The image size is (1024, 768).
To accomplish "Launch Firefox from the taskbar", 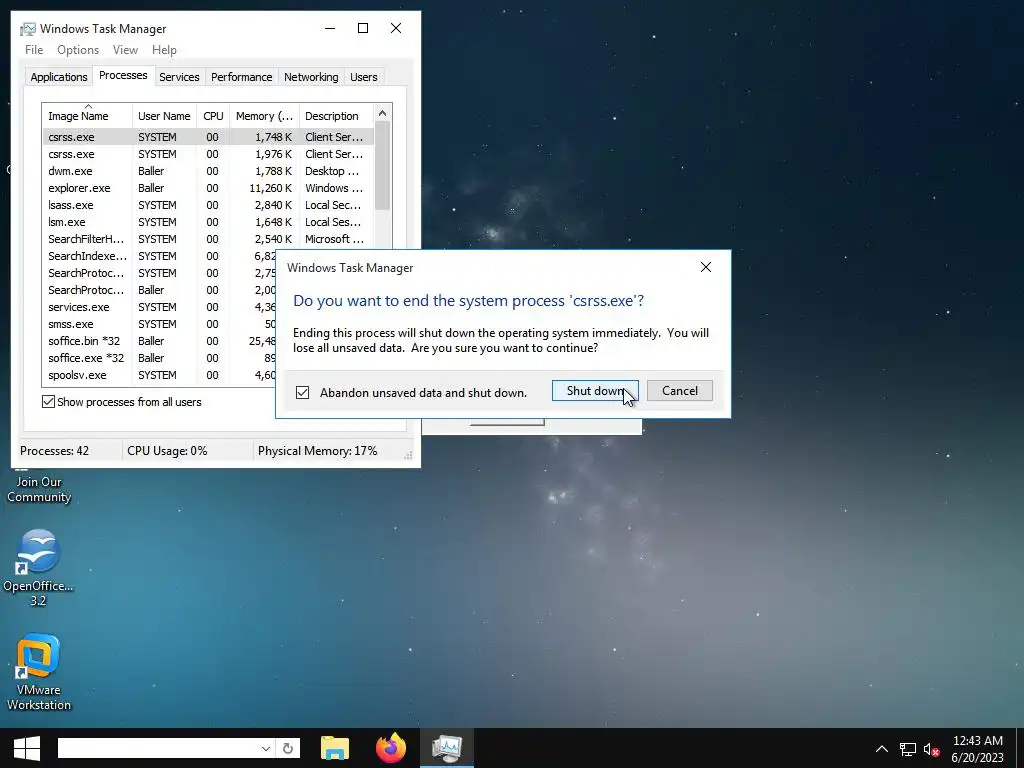I will [391, 748].
